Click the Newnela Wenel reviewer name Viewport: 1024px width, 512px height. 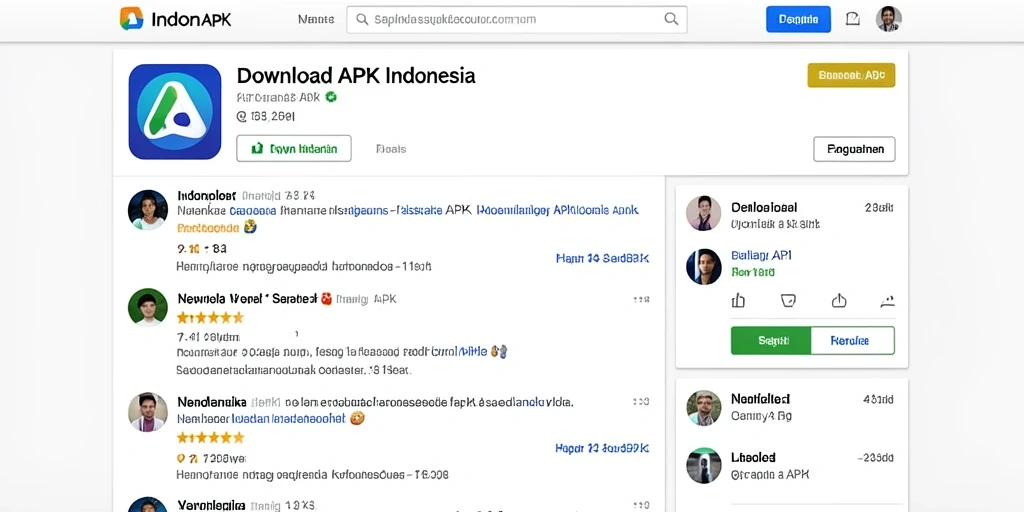click(x=247, y=299)
